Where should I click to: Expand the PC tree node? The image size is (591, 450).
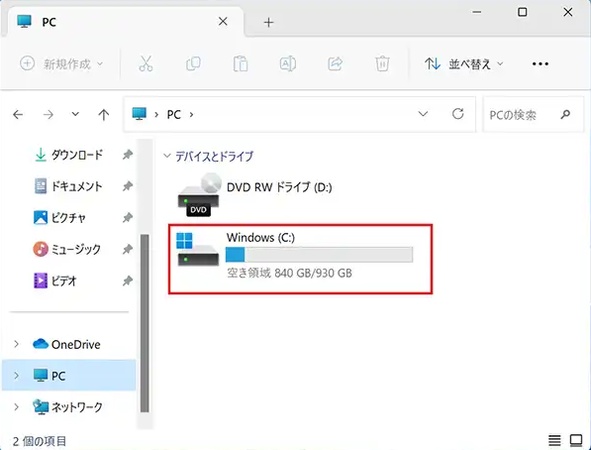16,375
